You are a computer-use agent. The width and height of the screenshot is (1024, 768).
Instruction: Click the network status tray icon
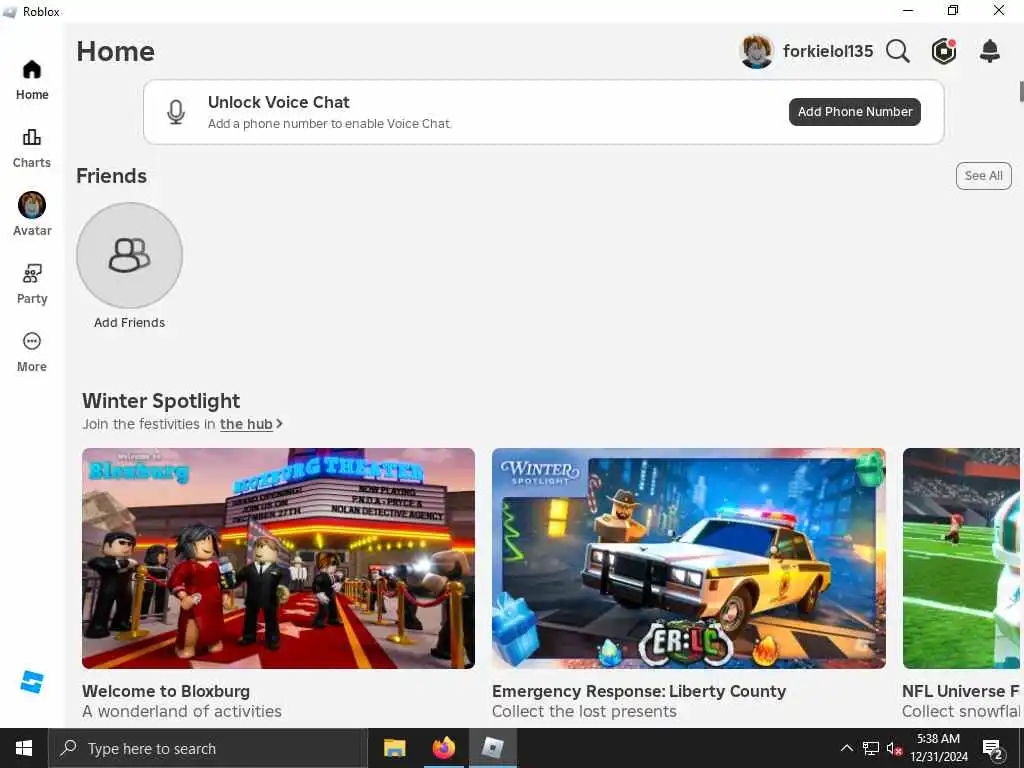(x=871, y=748)
